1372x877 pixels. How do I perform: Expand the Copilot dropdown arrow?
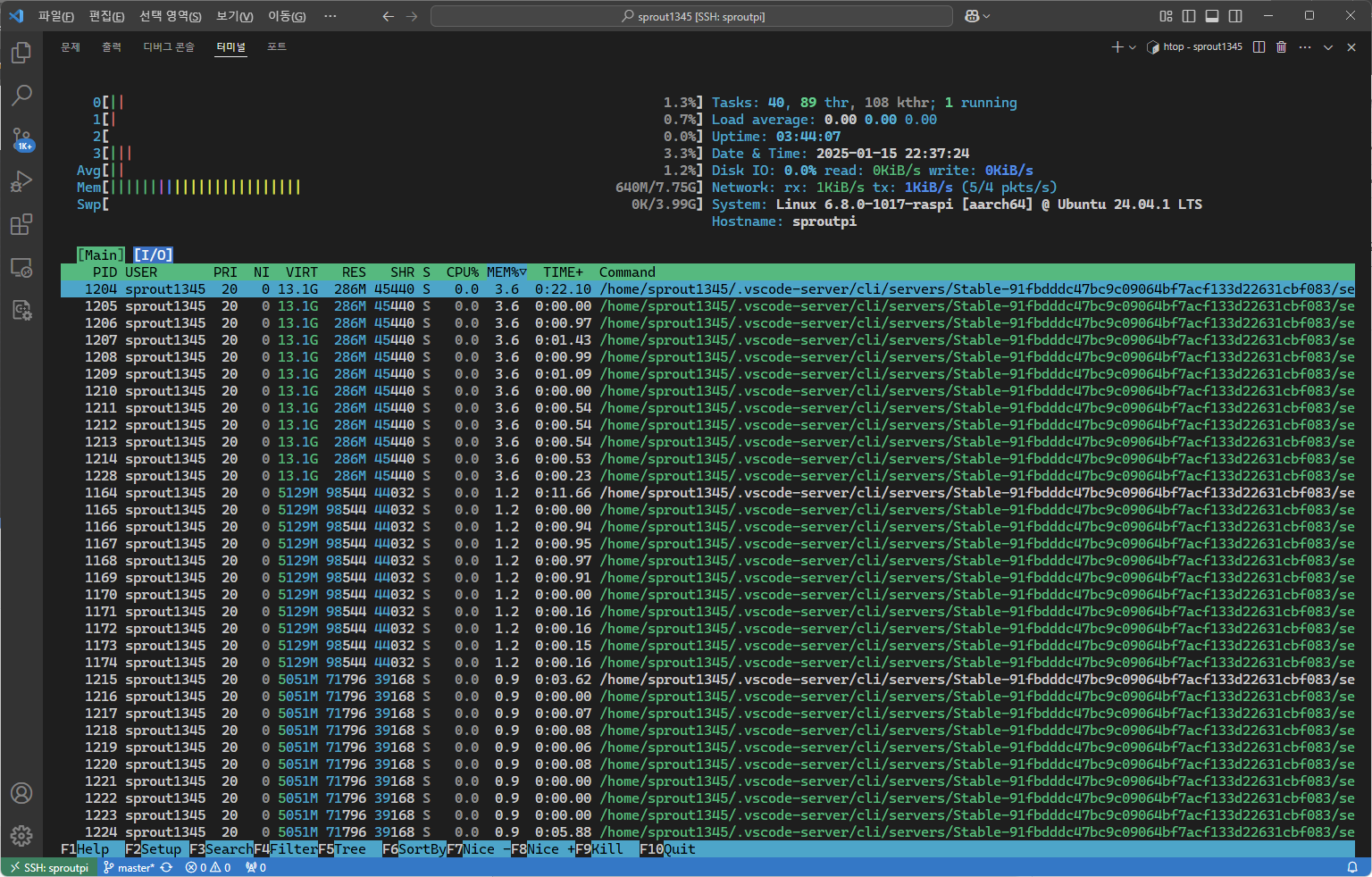(x=987, y=16)
